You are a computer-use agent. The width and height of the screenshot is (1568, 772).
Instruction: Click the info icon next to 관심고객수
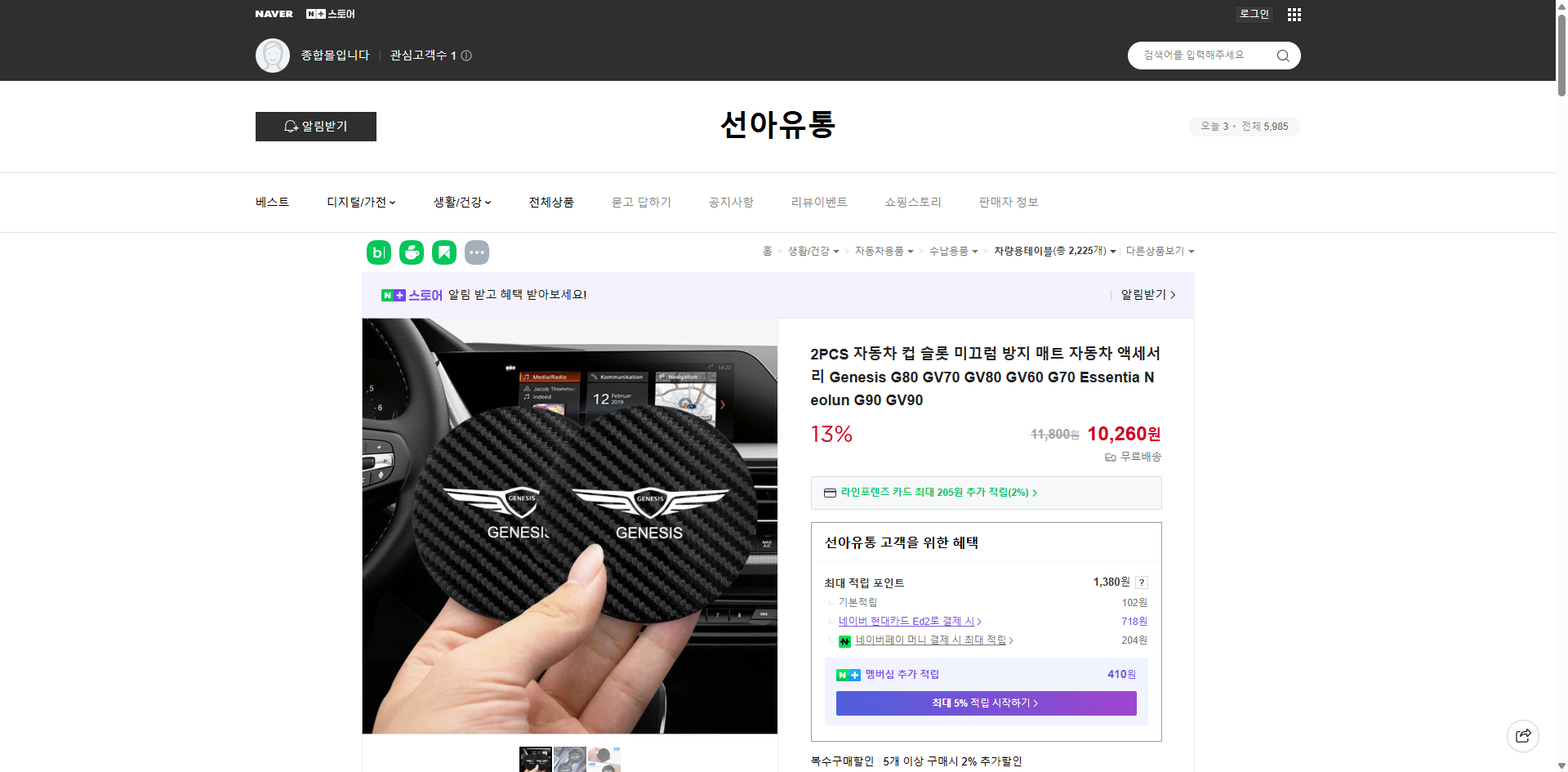pos(465,56)
